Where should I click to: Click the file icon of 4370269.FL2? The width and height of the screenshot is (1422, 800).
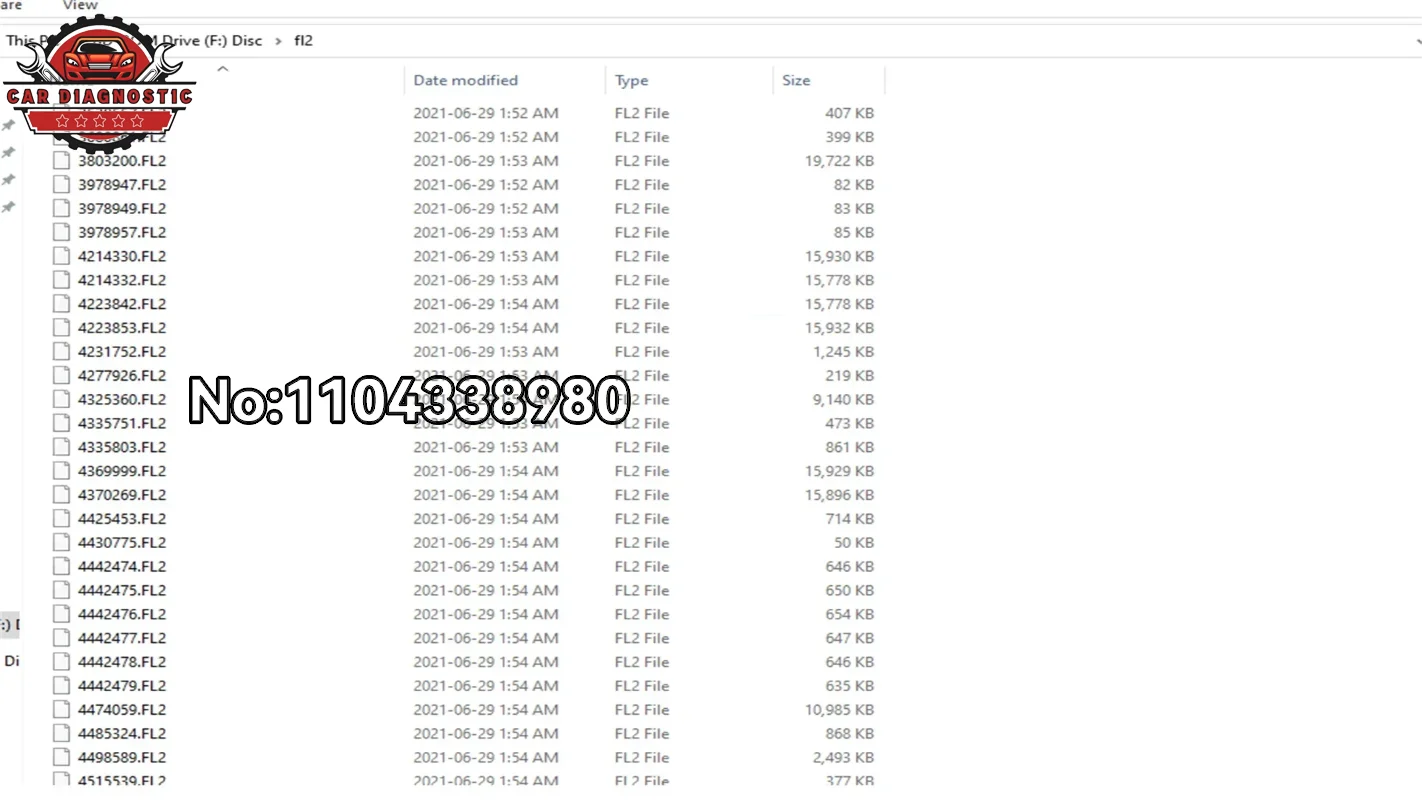pos(62,495)
